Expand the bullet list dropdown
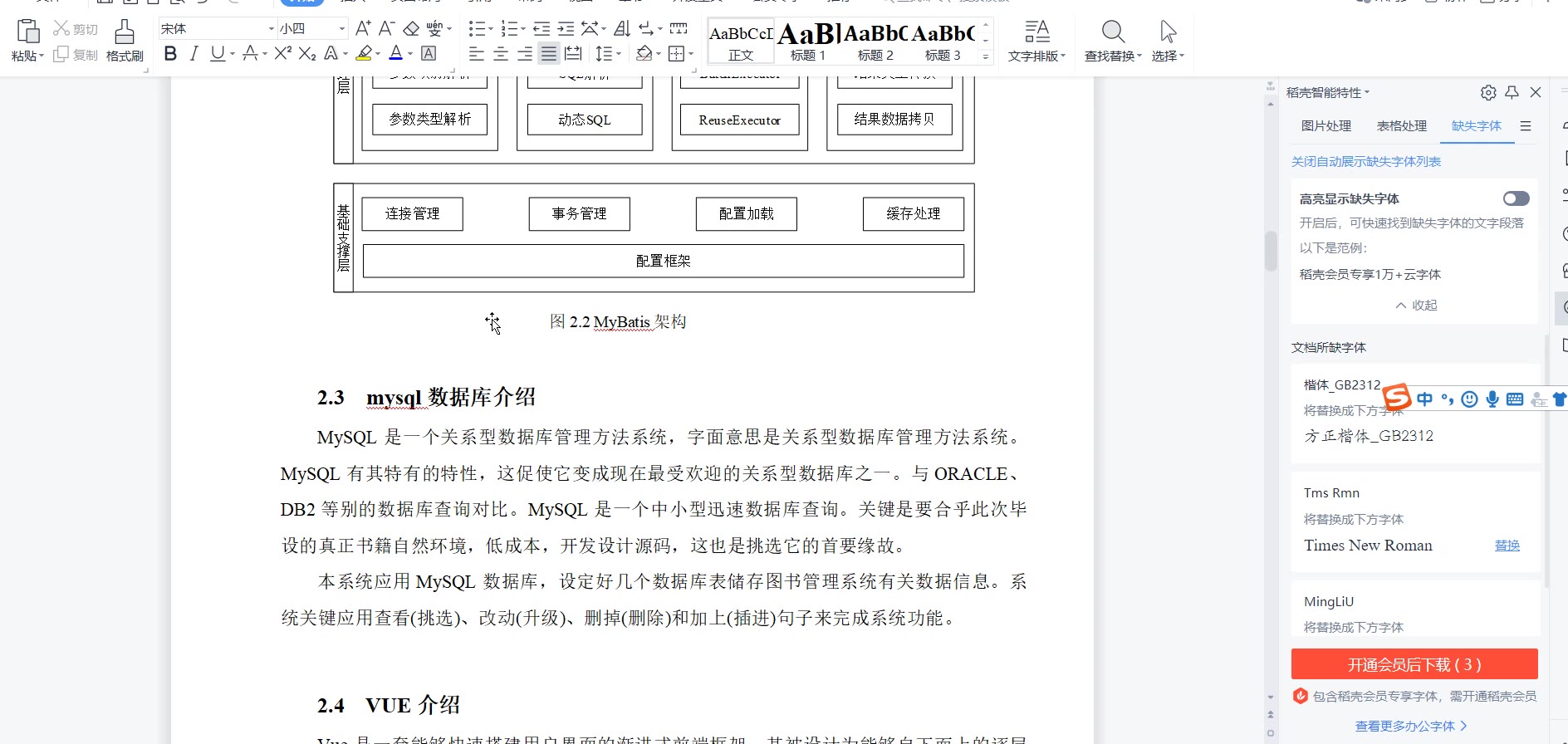 click(x=490, y=29)
